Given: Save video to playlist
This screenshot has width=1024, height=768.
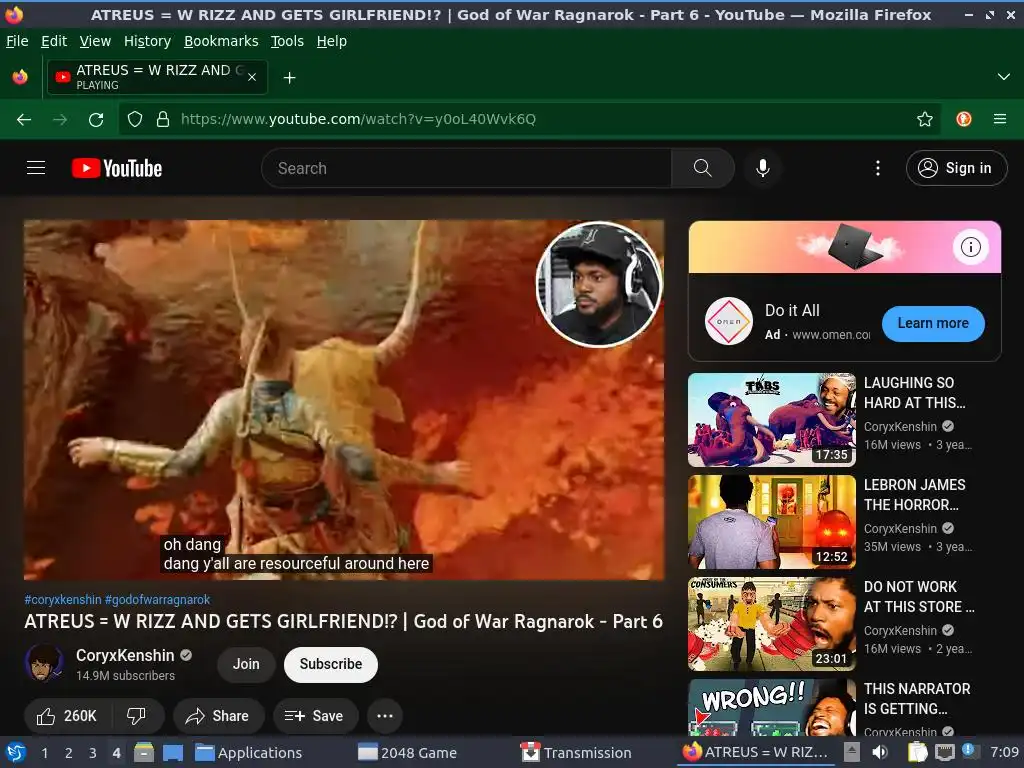Looking at the screenshot, I should [x=315, y=716].
